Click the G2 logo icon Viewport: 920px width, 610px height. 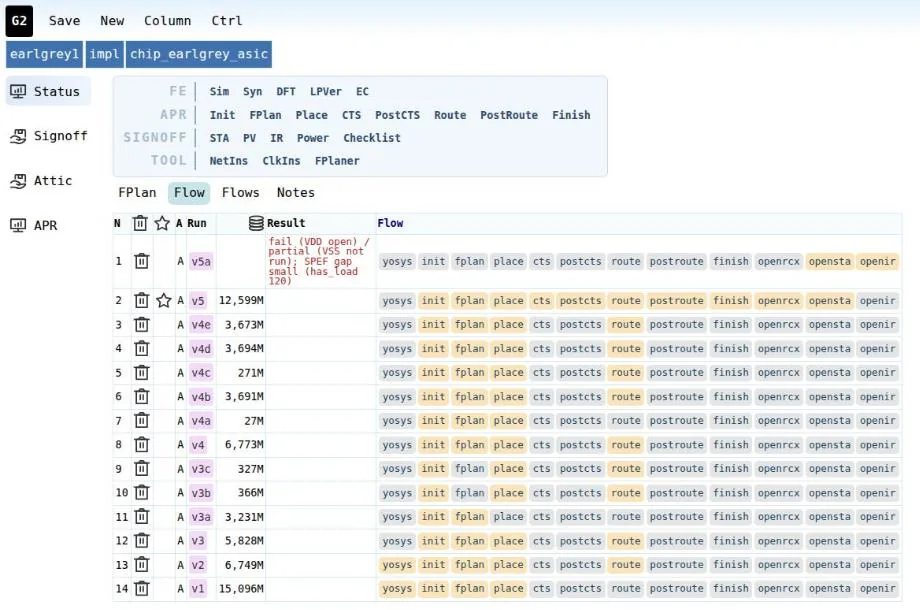click(19, 21)
